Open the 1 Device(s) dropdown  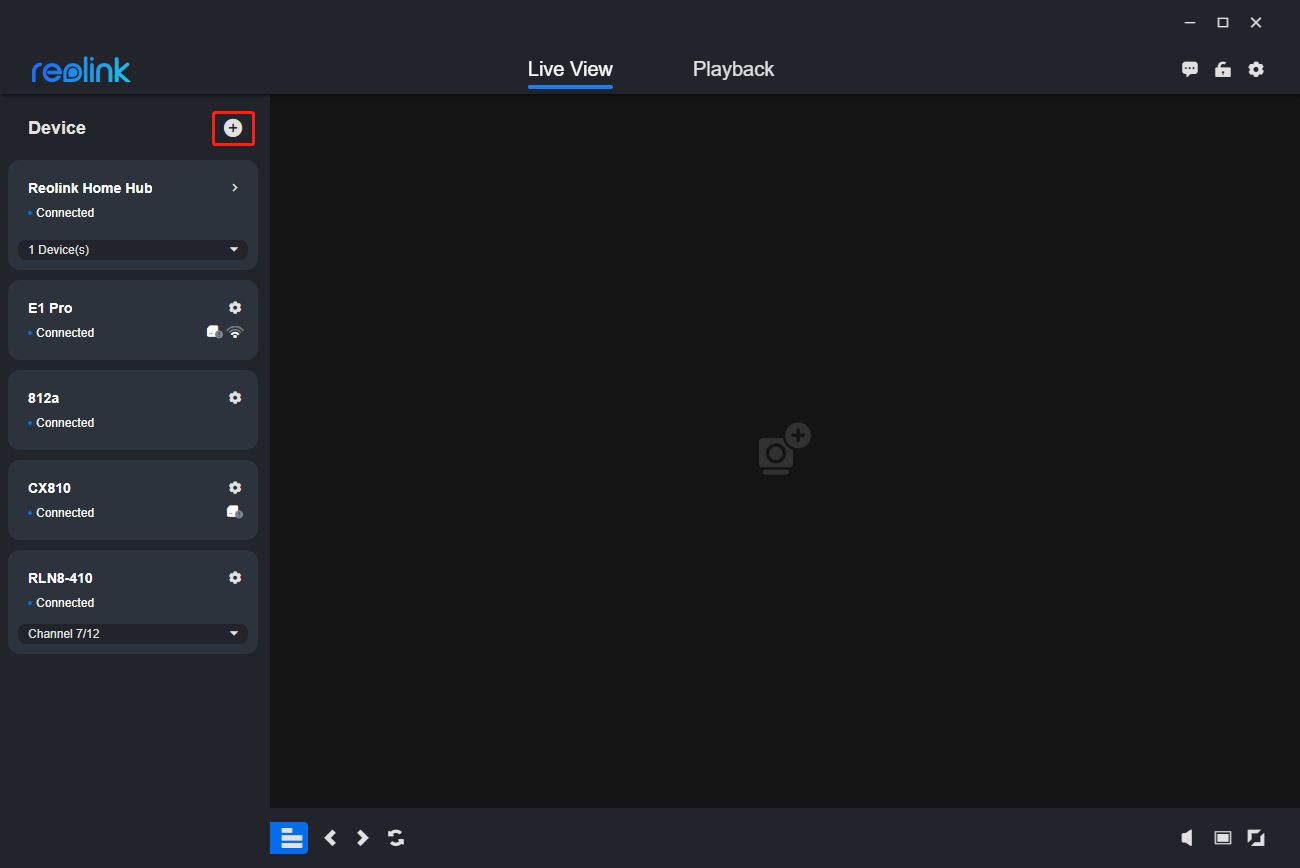pos(133,250)
